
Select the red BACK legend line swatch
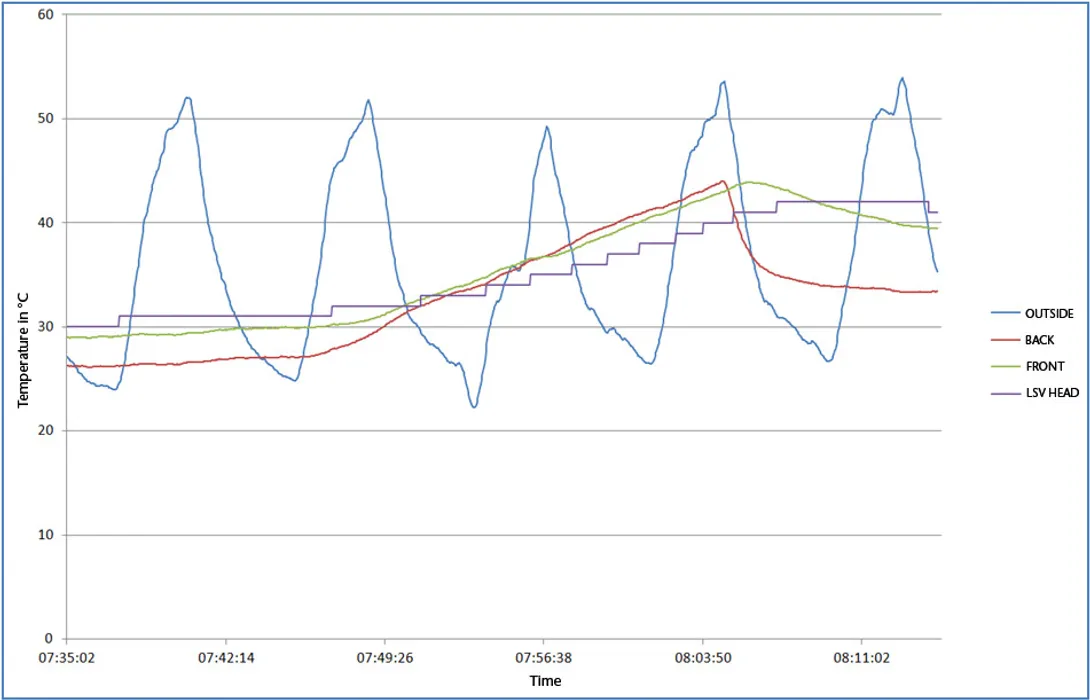1004,340
